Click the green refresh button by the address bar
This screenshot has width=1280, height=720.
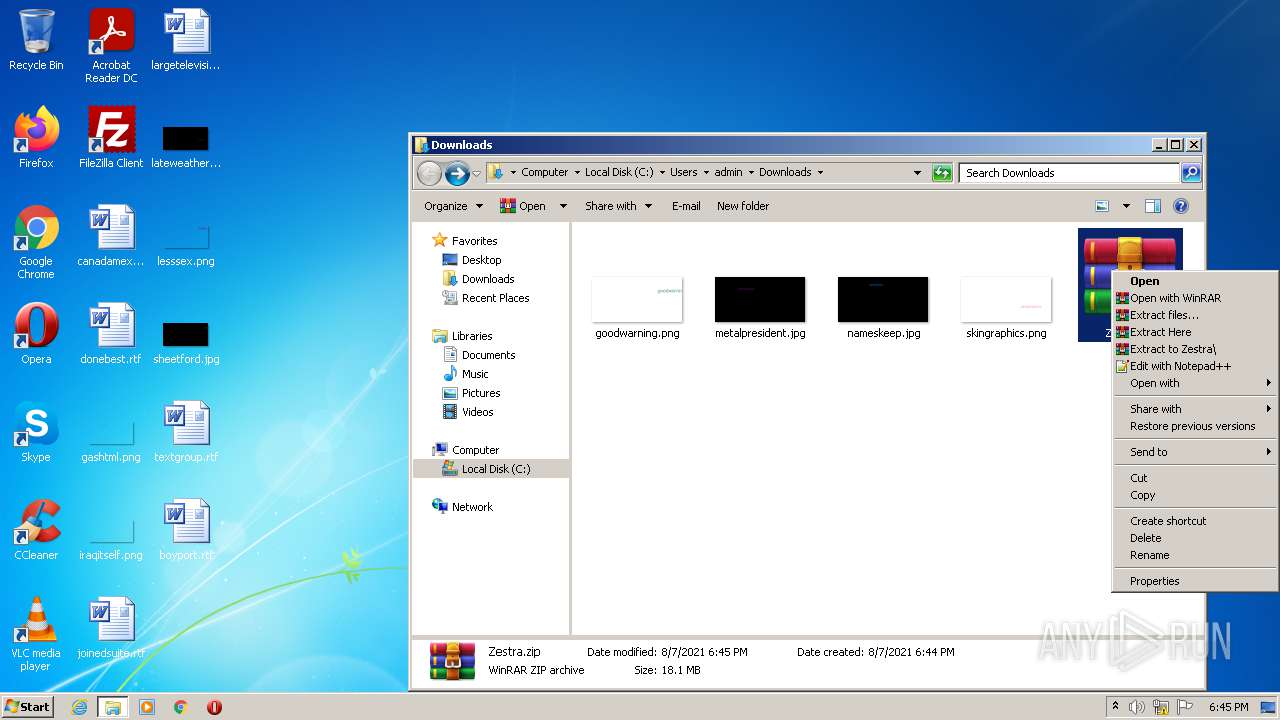click(941, 173)
